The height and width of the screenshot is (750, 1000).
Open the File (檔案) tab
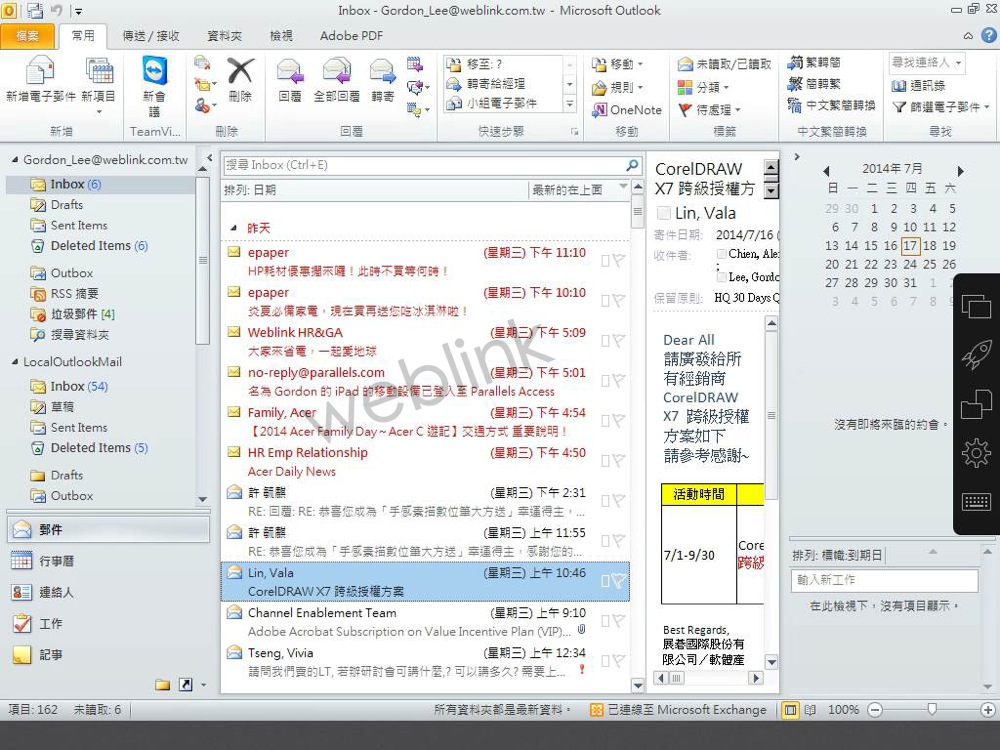coord(27,36)
